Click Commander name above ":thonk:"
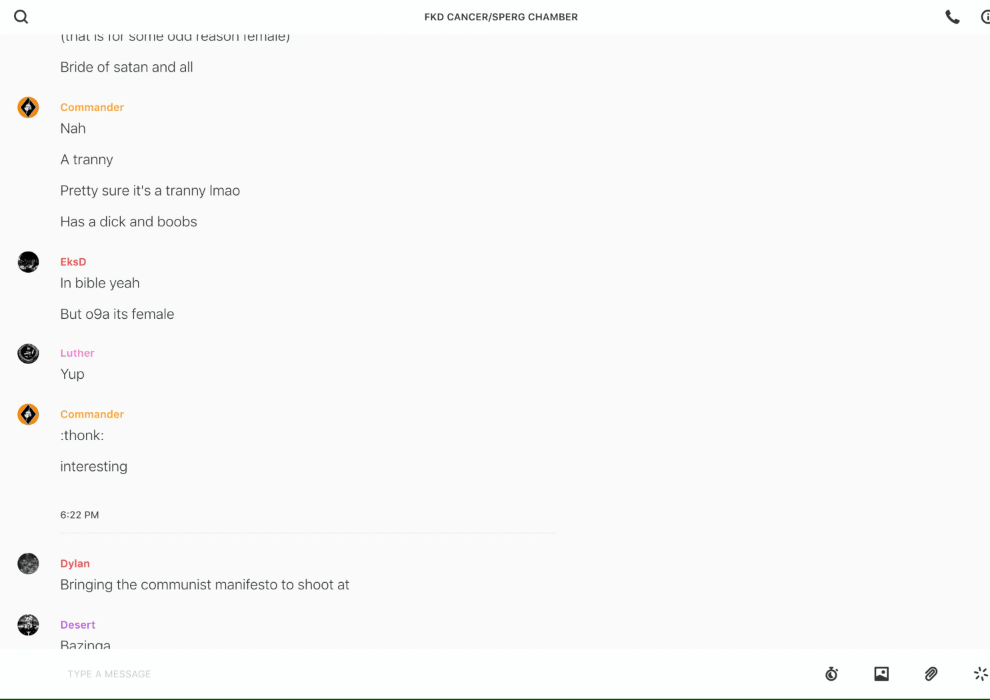 (x=92, y=414)
